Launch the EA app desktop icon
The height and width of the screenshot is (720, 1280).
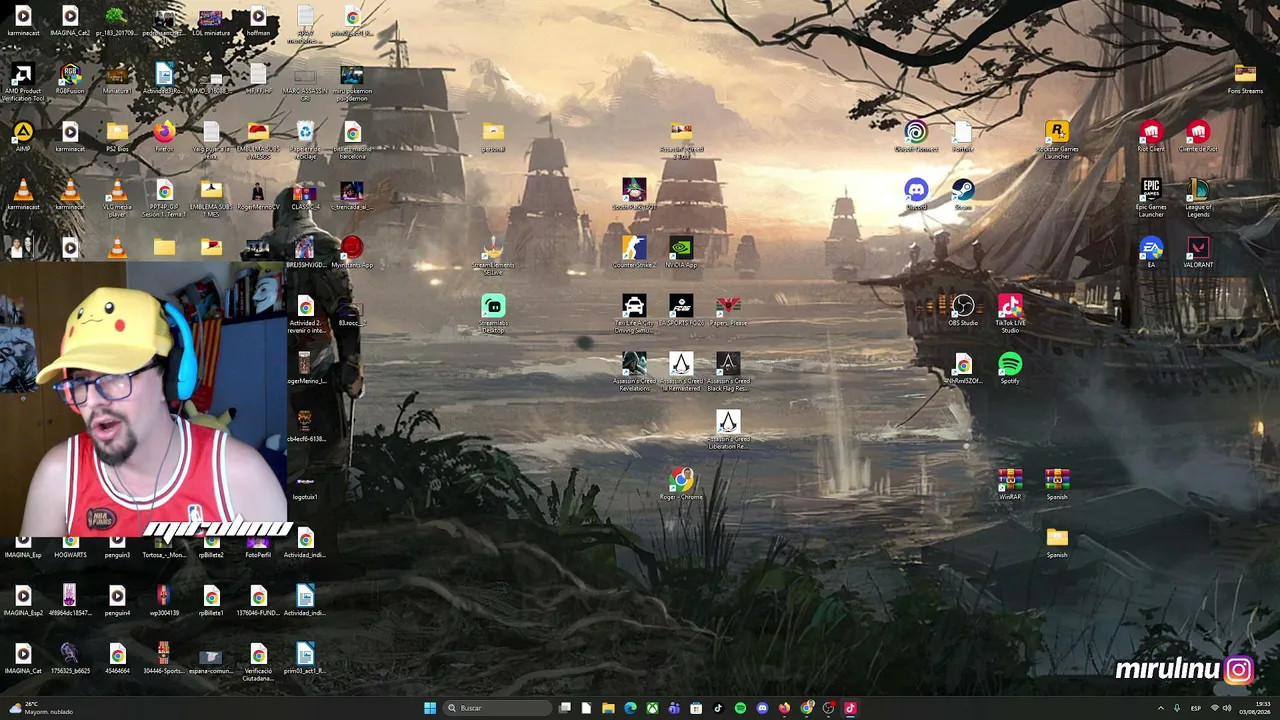click(1151, 253)
